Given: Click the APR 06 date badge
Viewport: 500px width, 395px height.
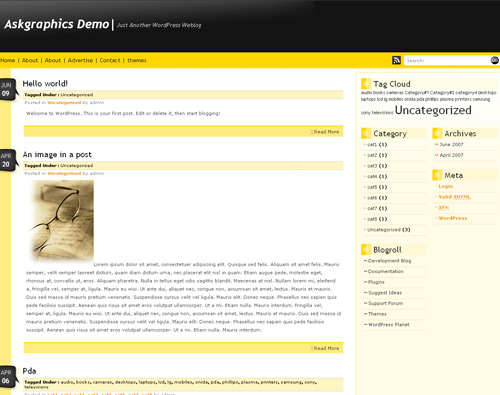Looking at the screenshot, I should (7, 377).
